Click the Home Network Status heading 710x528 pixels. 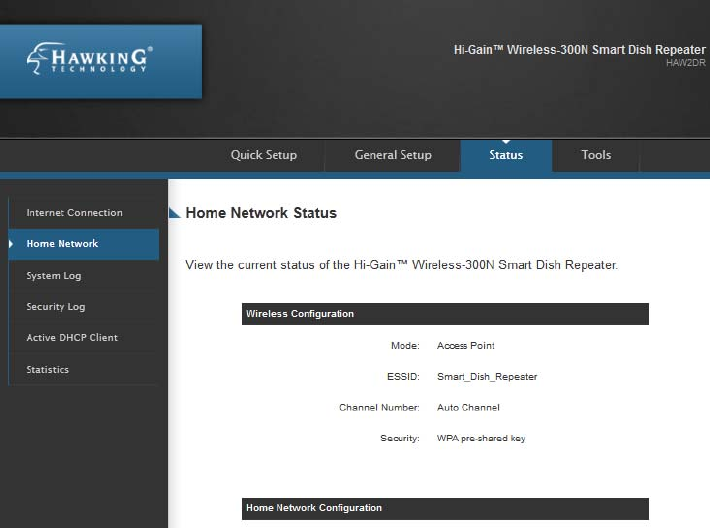261,213
